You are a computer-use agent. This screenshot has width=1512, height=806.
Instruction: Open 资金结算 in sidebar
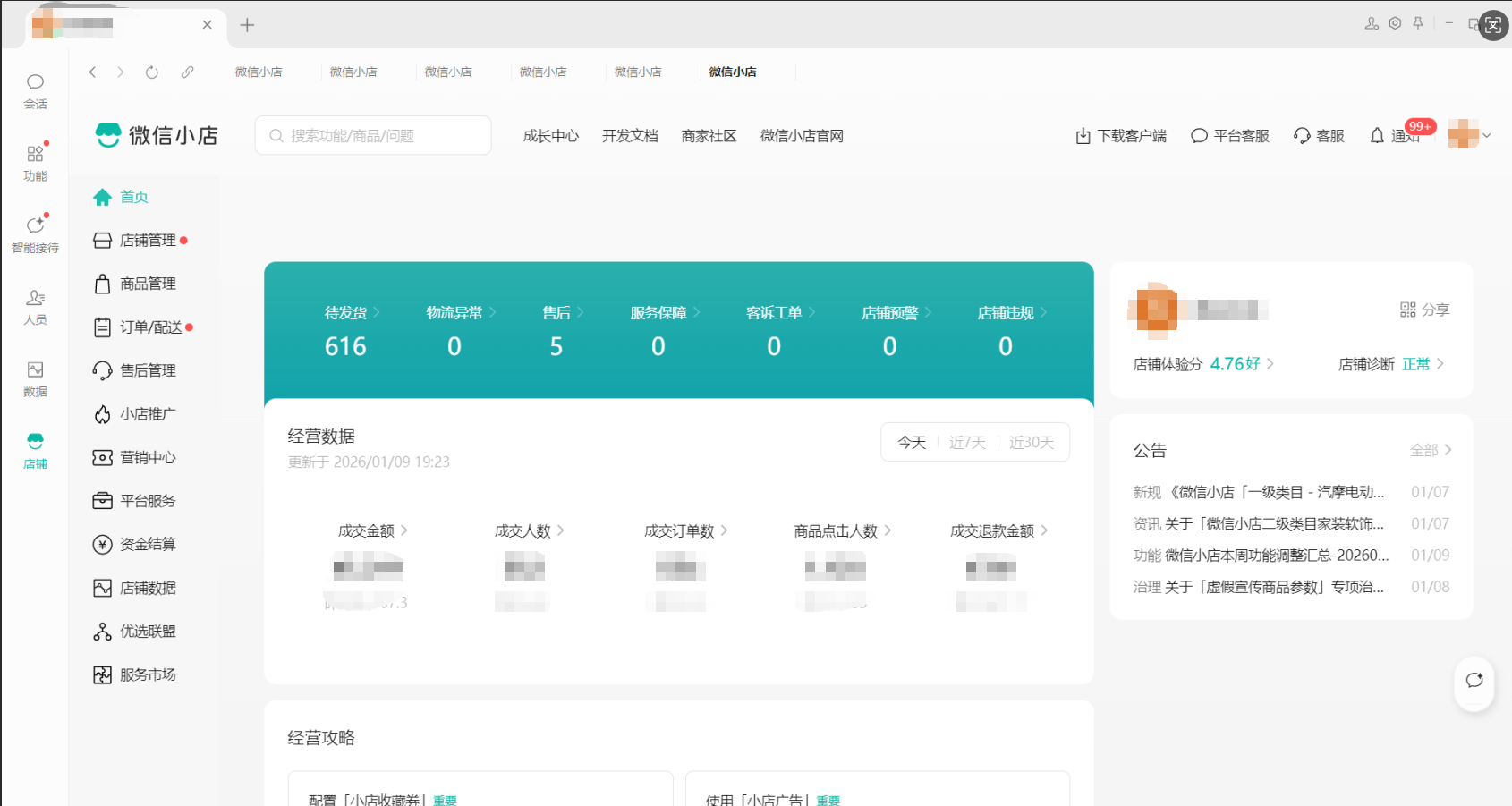coord(134,545)
